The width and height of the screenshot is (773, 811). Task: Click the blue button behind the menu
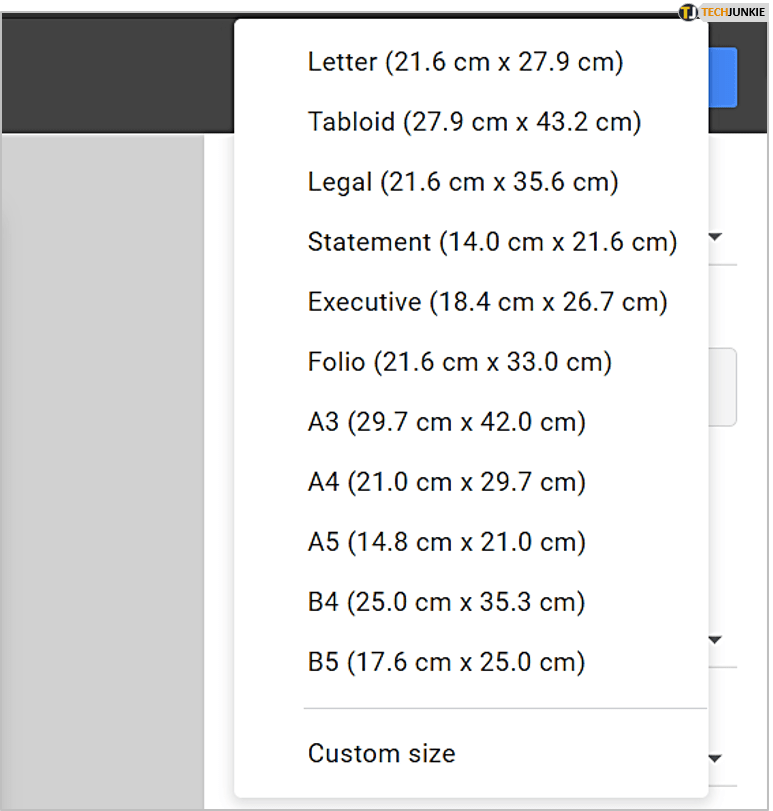pos(723,77)
